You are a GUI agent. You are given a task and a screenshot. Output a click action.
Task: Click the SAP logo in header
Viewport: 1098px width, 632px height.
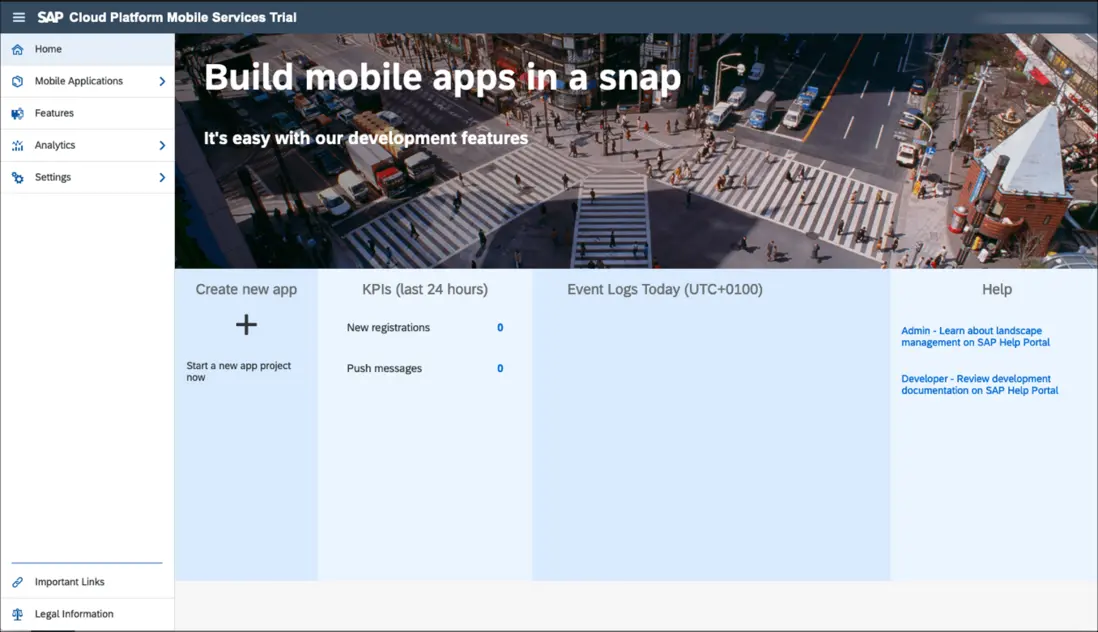50,17
